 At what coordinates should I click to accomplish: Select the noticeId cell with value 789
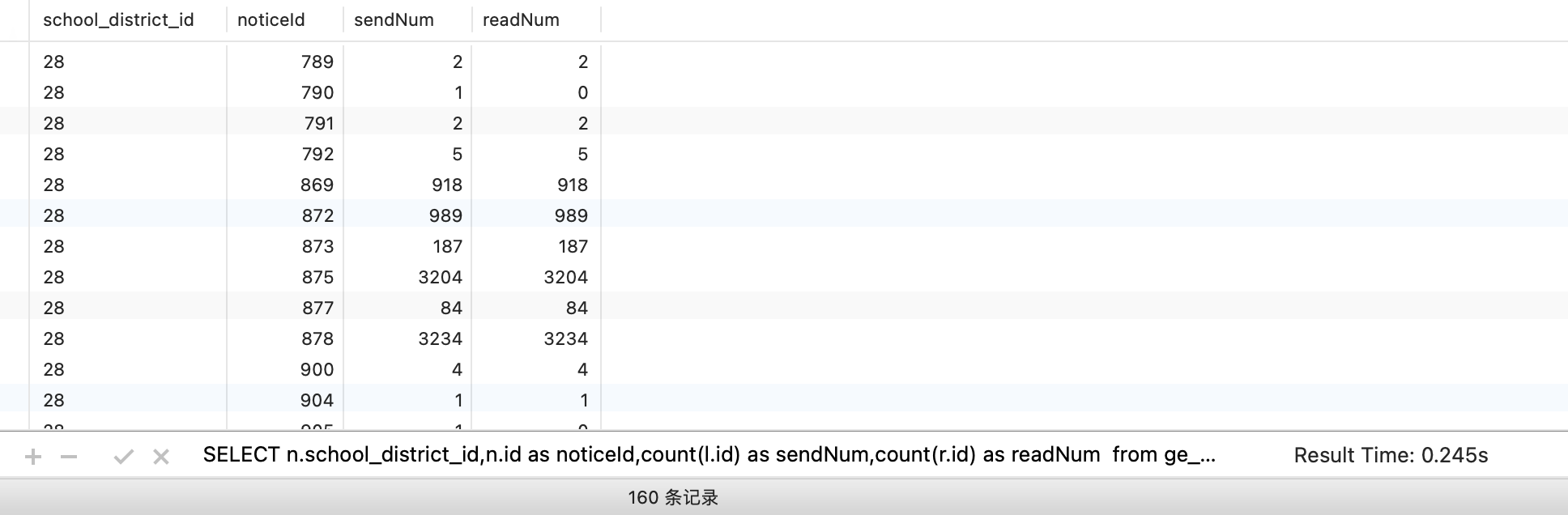point(317,62)
